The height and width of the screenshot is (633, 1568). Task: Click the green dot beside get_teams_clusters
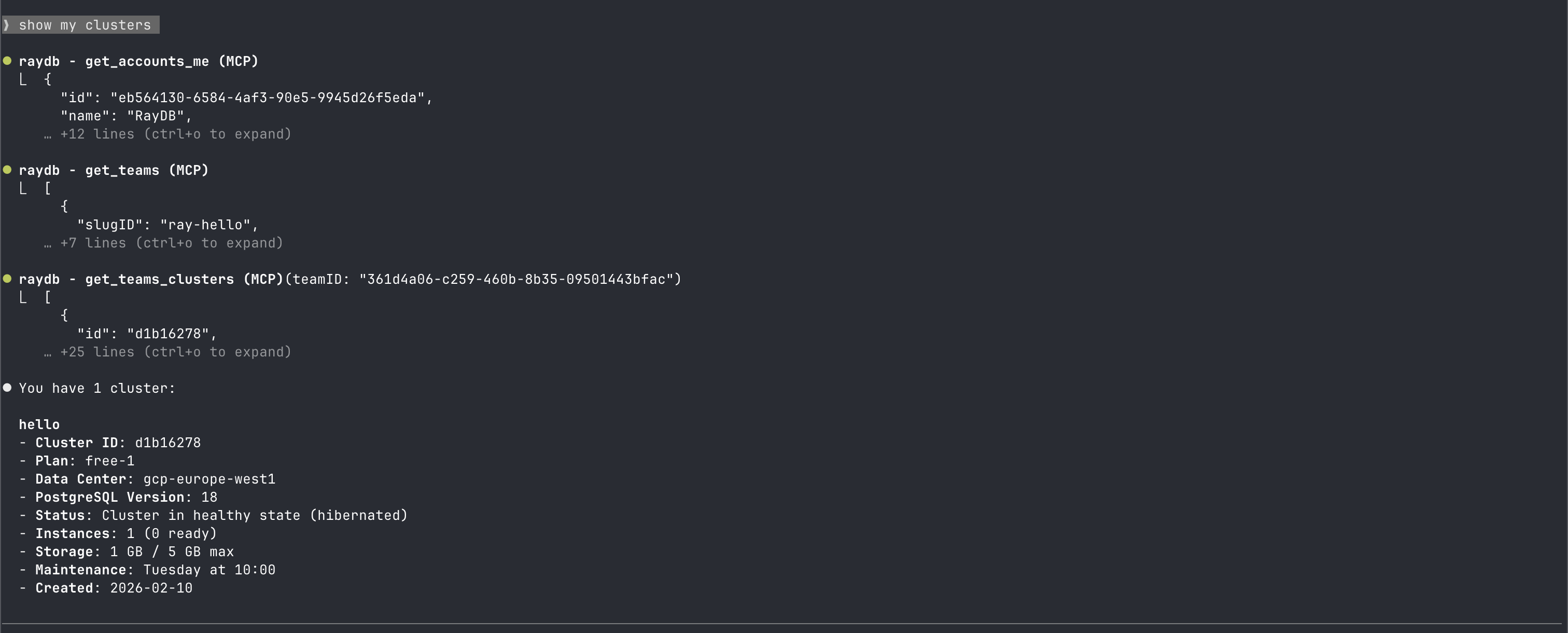pos(7,279)
